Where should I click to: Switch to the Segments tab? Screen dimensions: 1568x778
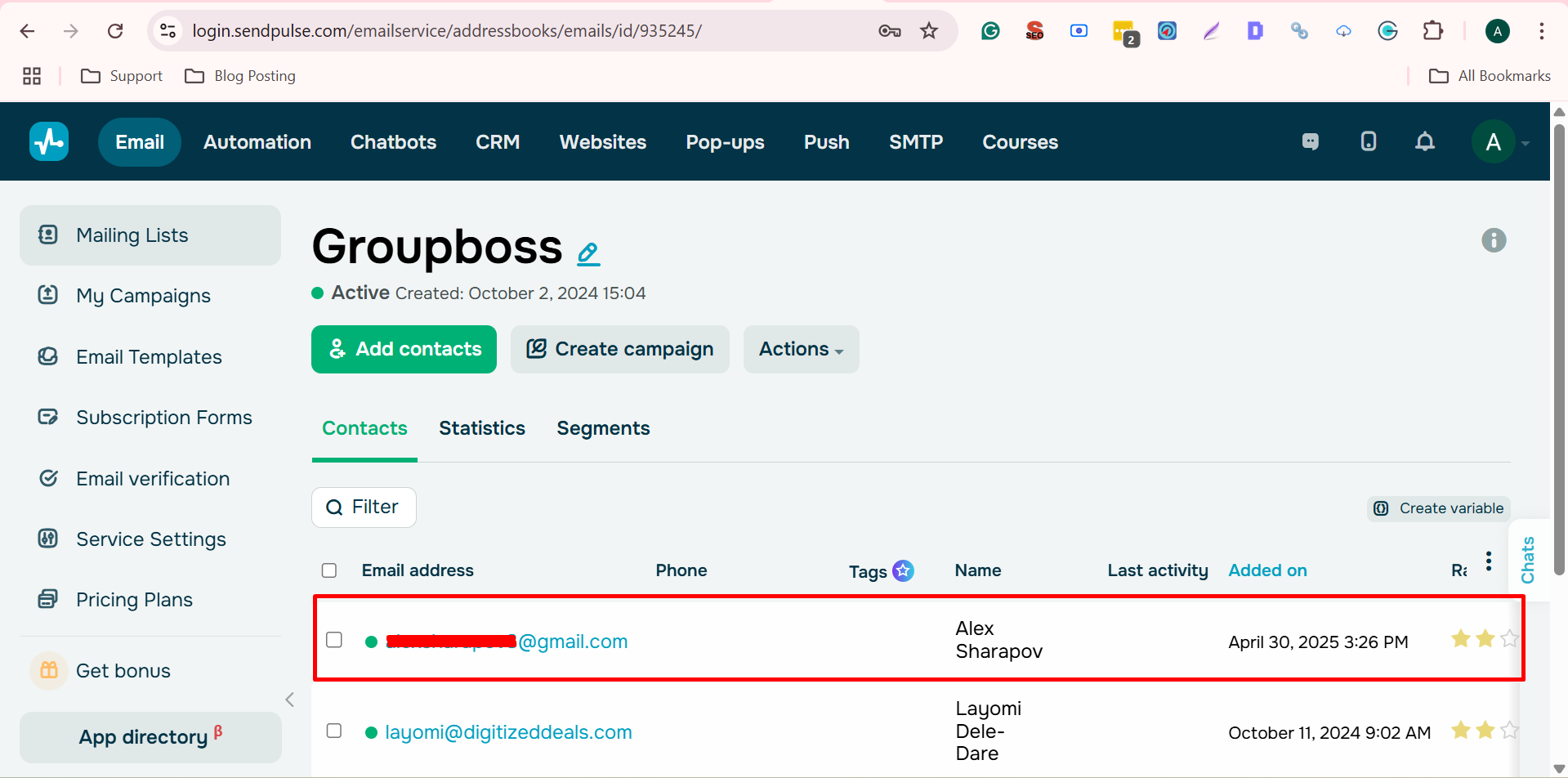point(603,428)
